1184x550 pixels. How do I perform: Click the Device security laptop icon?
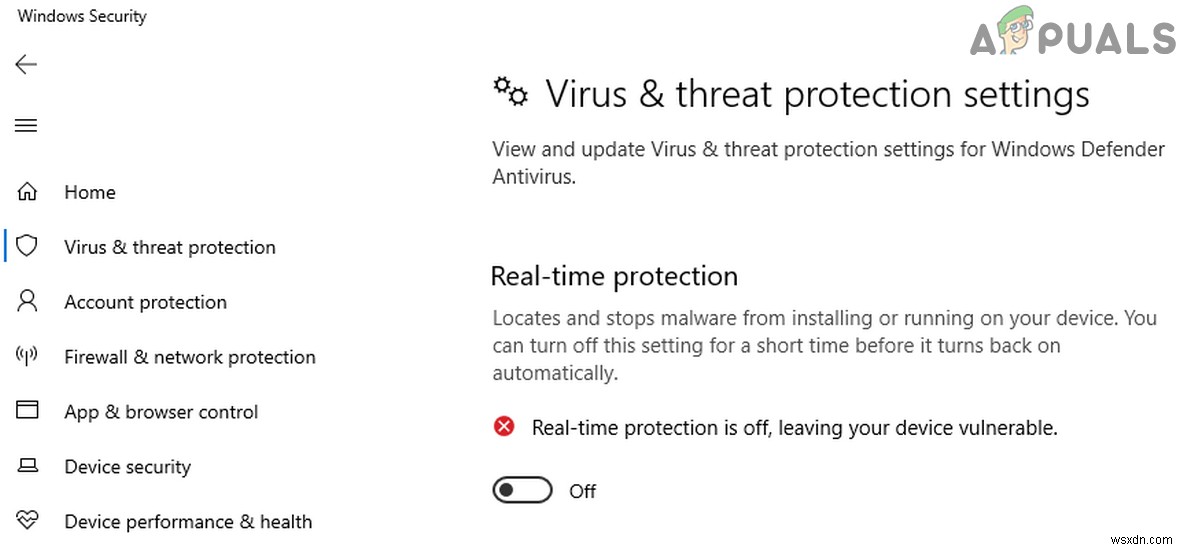click(x=28, y=466)
